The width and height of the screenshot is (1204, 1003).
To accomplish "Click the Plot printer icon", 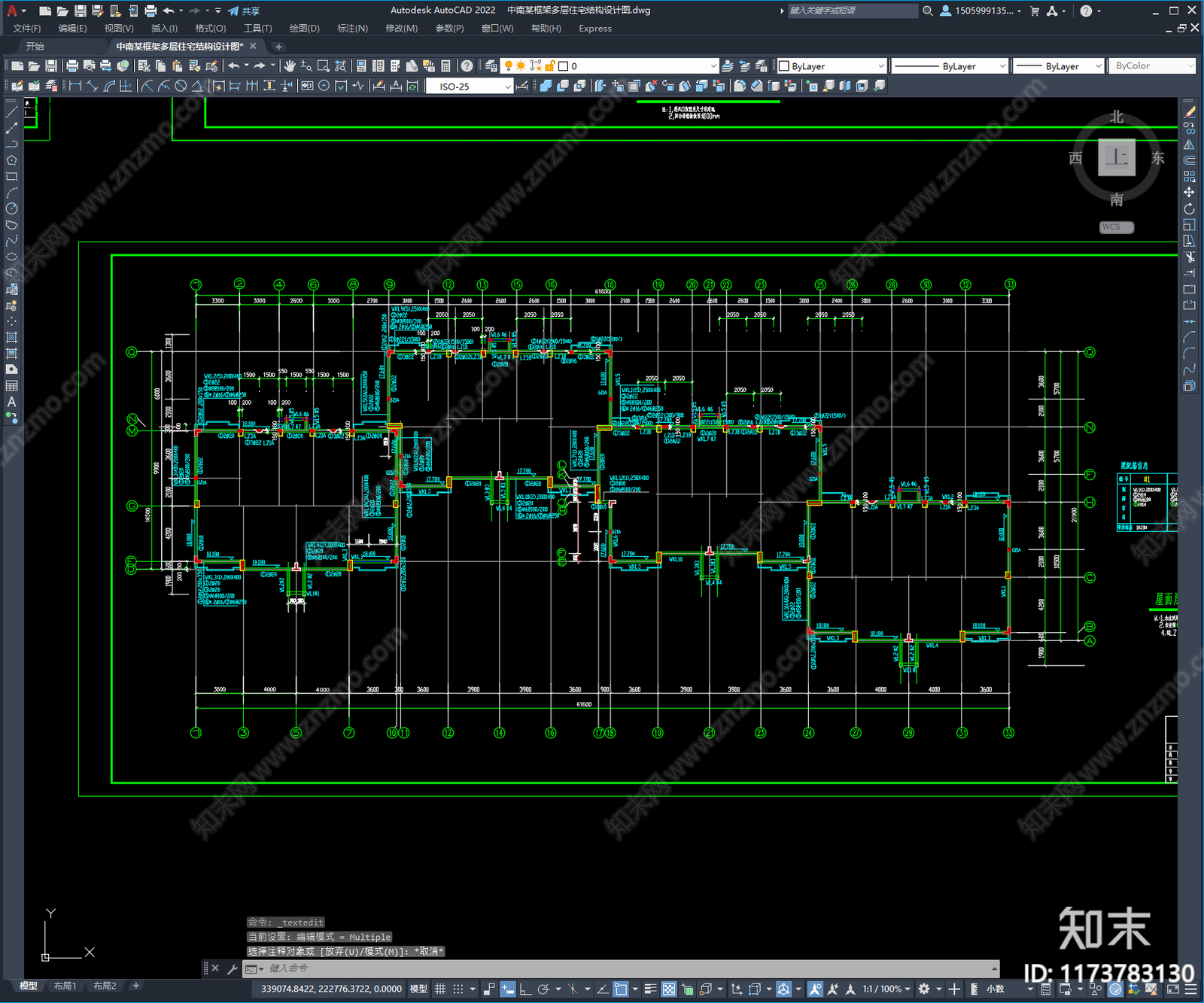I will (72, 66).
